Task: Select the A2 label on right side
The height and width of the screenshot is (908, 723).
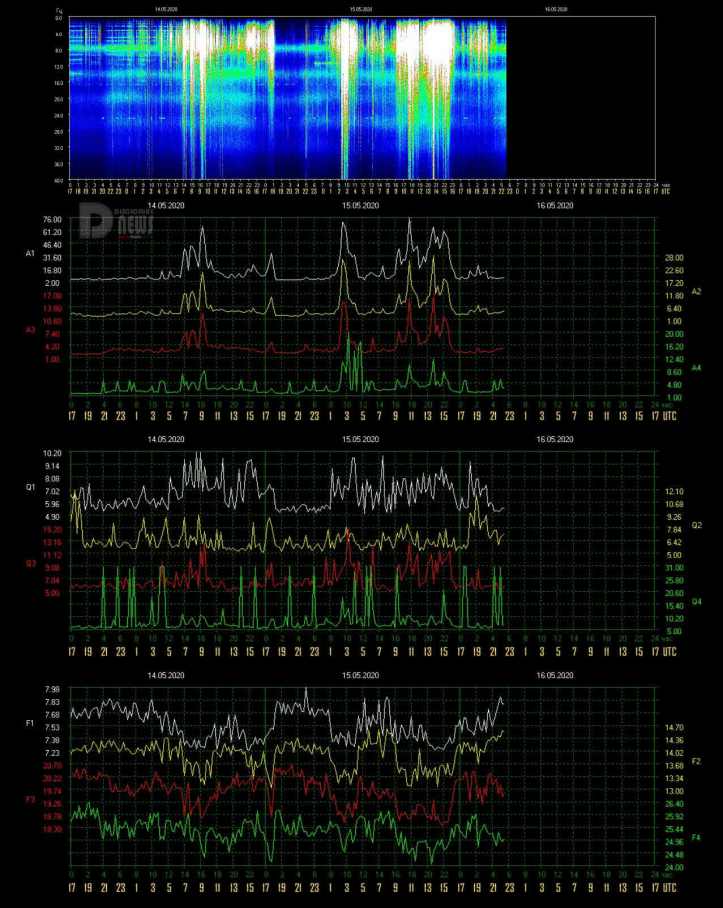Action: (x=697, y=290)
